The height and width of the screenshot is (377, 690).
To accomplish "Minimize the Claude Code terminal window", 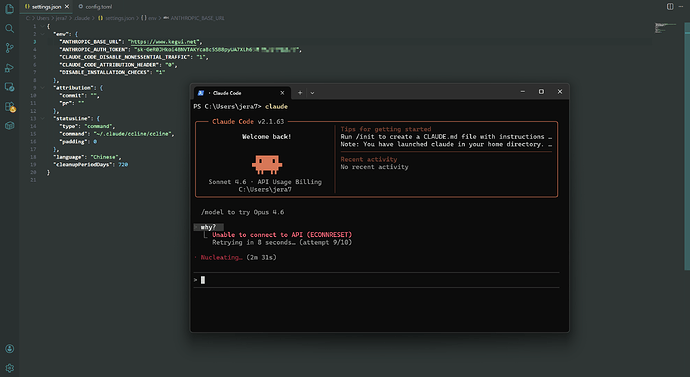I will (523, 92).
